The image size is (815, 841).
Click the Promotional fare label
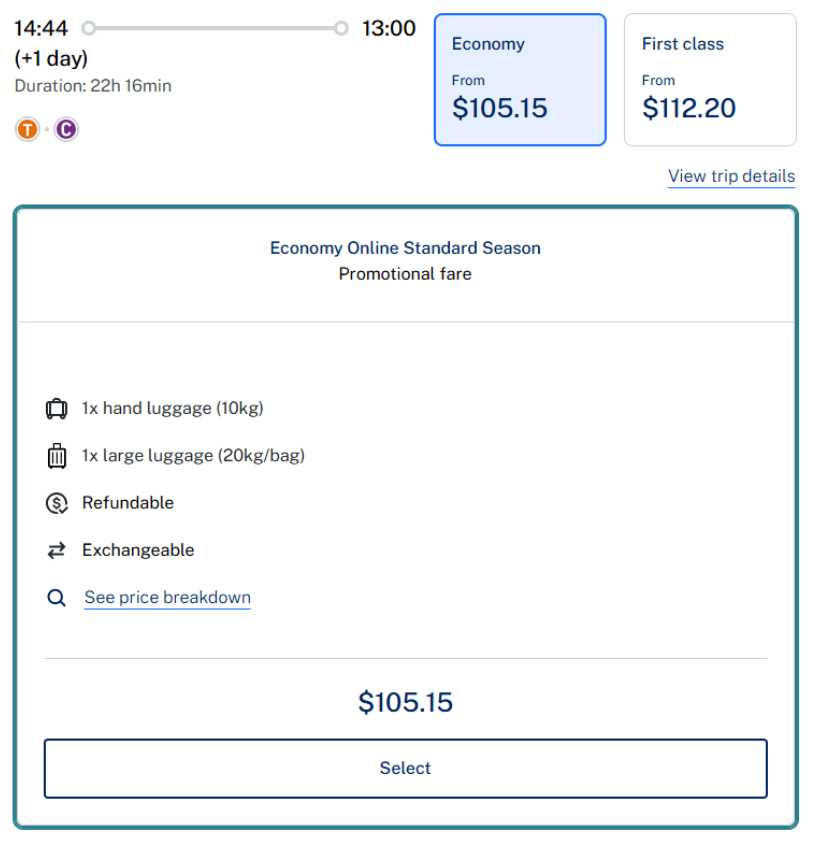[x=405, y=274]
